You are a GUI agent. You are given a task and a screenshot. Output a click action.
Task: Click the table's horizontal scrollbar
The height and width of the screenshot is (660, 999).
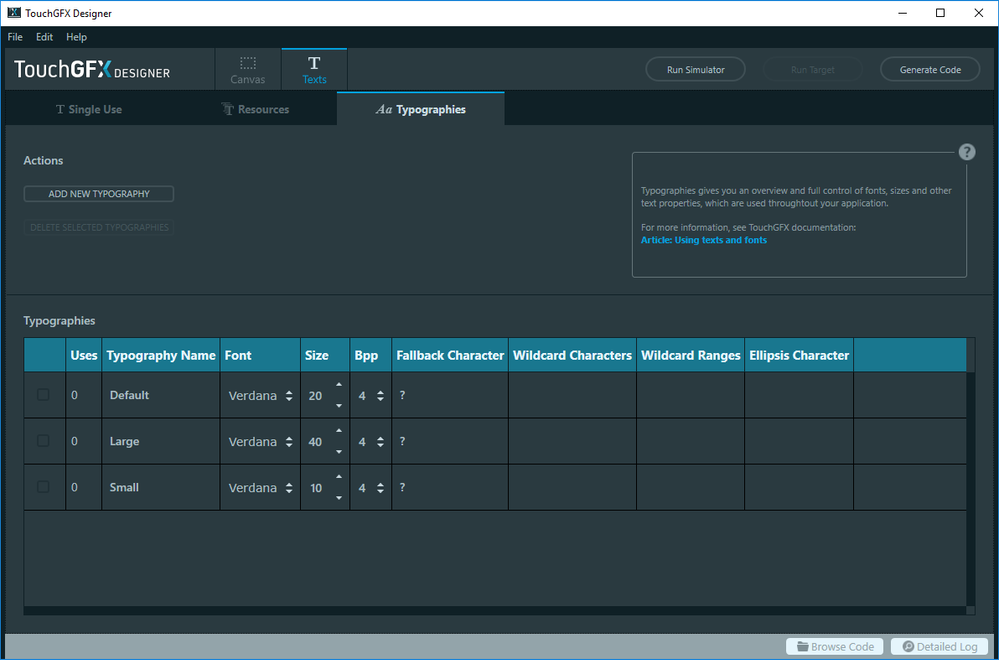pyautogui.click(x=495, y=610)
